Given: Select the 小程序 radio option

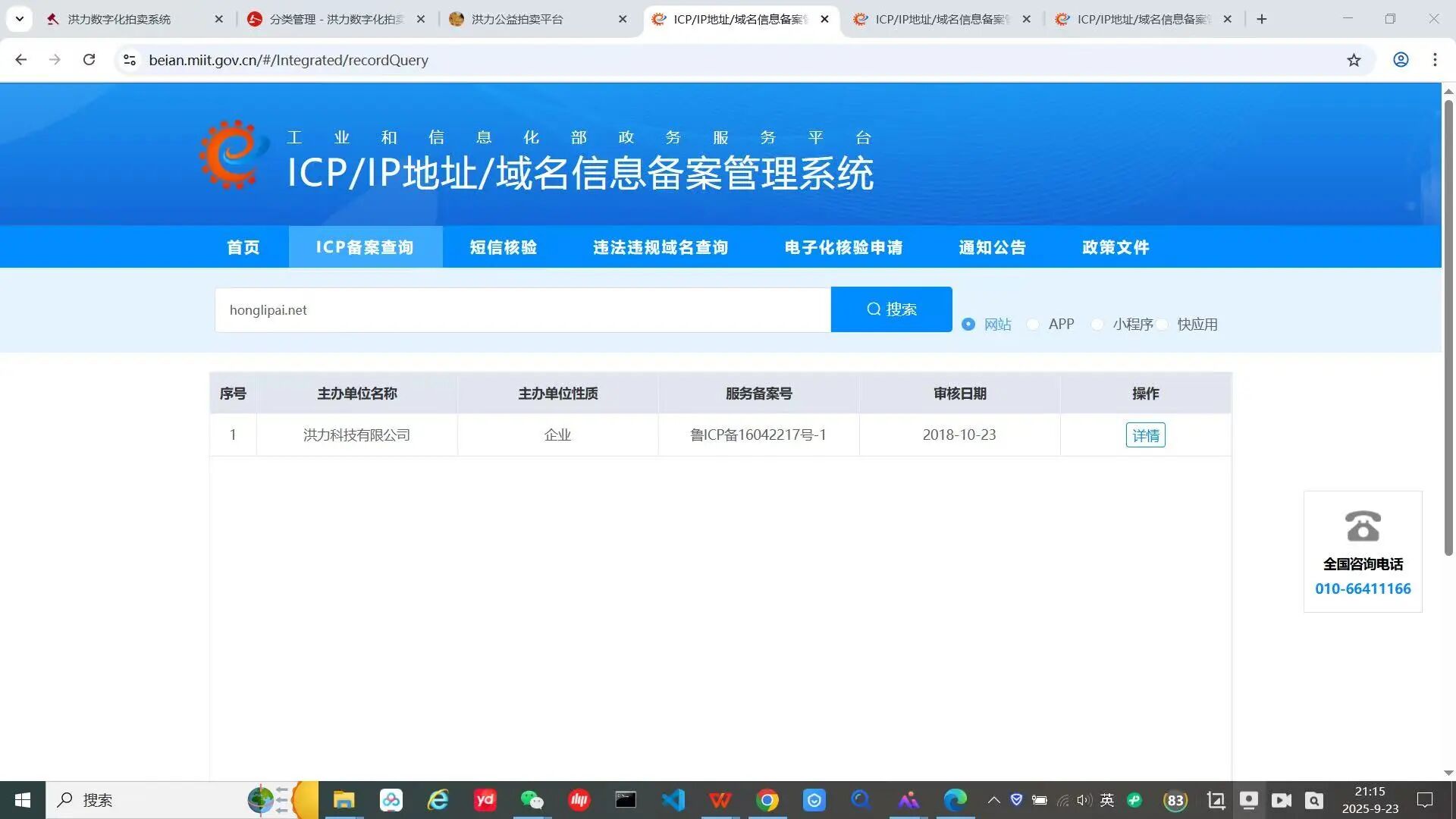Looking at the screenshot, I should [x=1097, y=325].
